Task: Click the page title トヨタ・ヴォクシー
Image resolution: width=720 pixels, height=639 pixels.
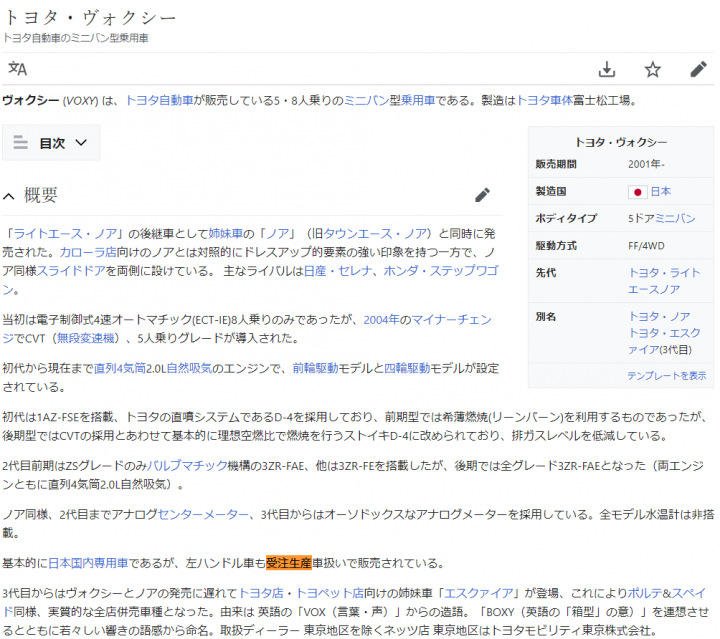Action: pos(90,18)
